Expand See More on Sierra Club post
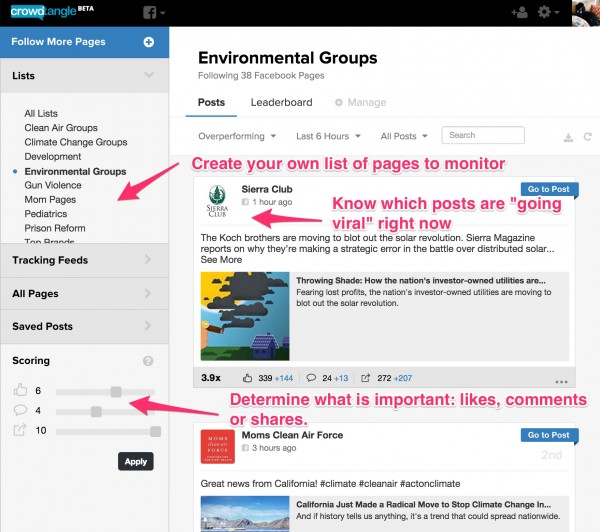Screen dimensions: 600x532 221,260
